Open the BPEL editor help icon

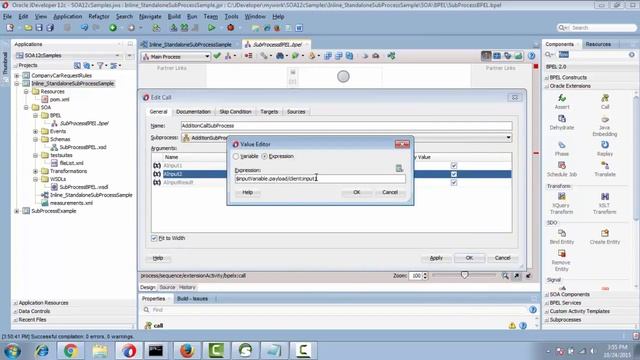pos(531,56)
